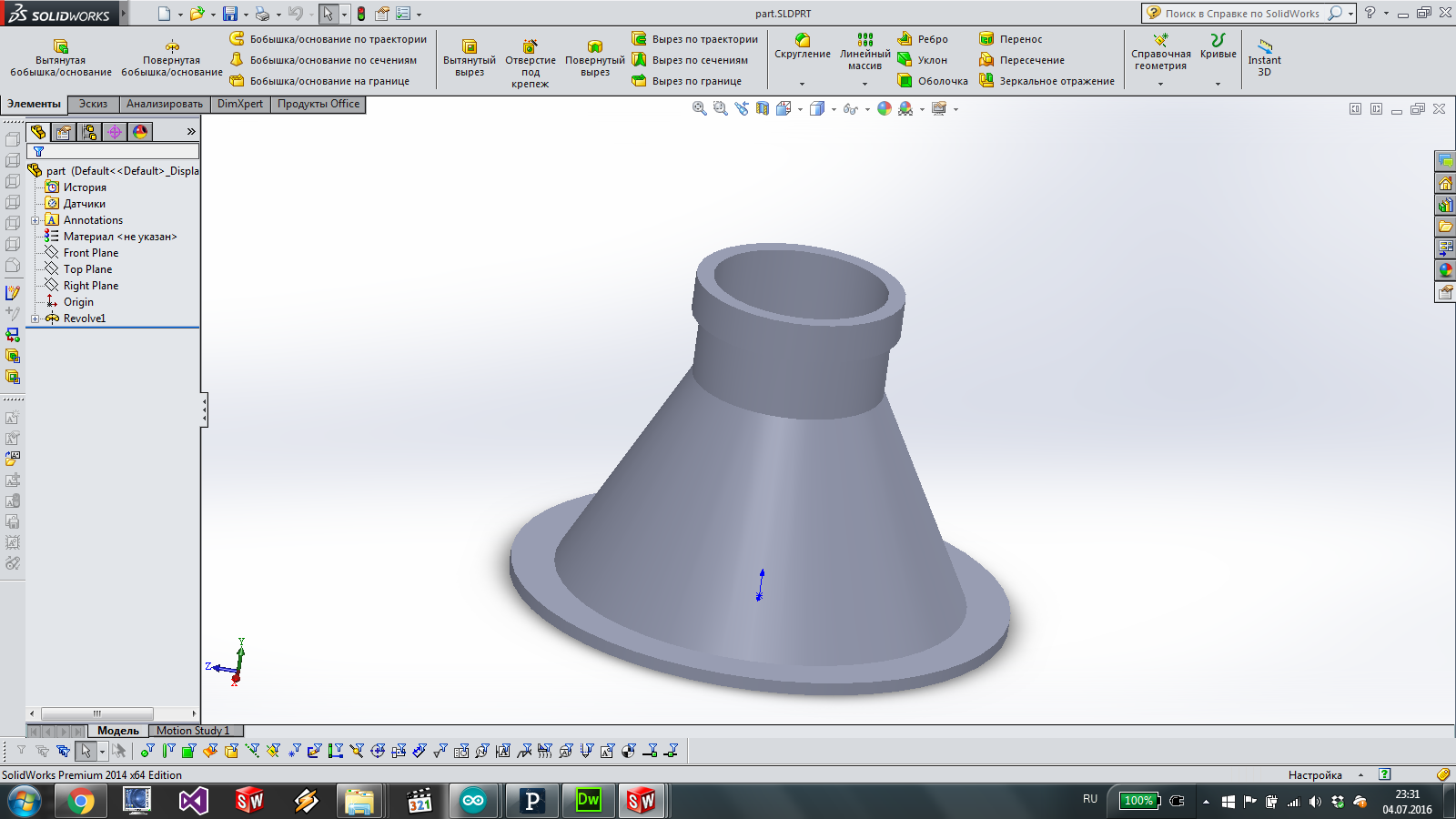Activate the Zoom to Area tool
This screenshot has height=819, width=1456.
[x=720, y=108]
